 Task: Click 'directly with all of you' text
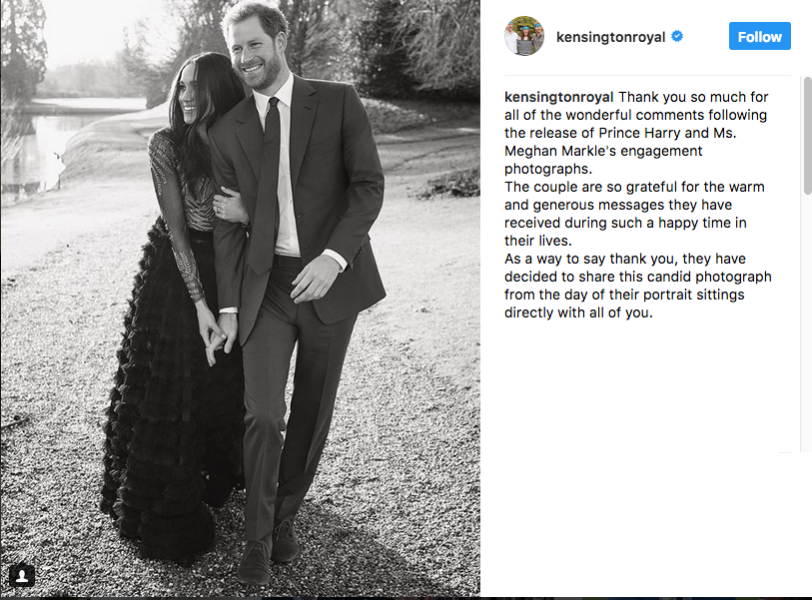[x=578, y=313]
